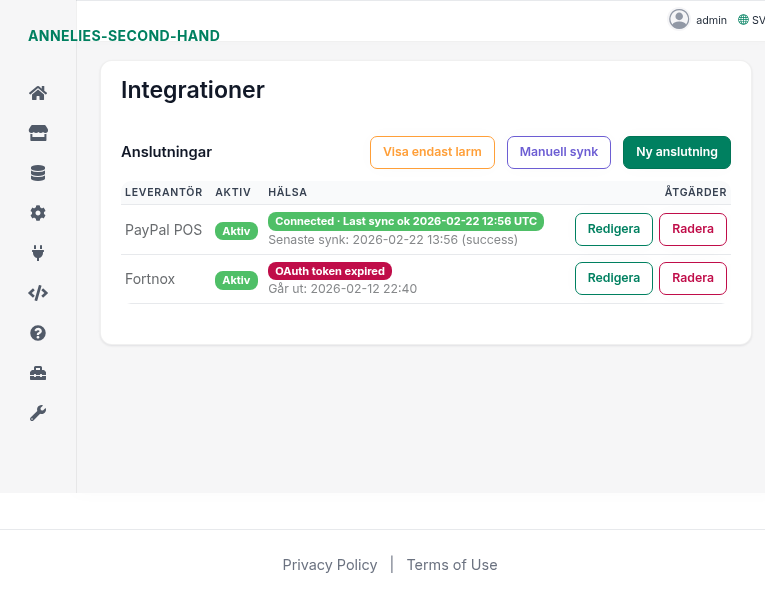Click the wrench icon in sidebar
The image size is (765, 600).
(x=38, y=413)
